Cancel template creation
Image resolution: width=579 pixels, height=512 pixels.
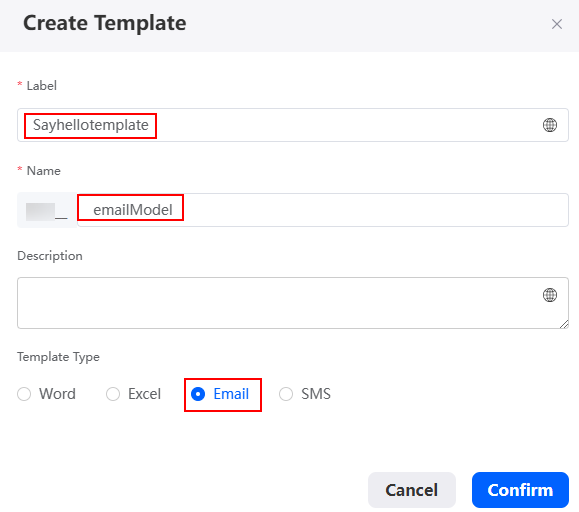pyautogui.click(x=412, y=490)
